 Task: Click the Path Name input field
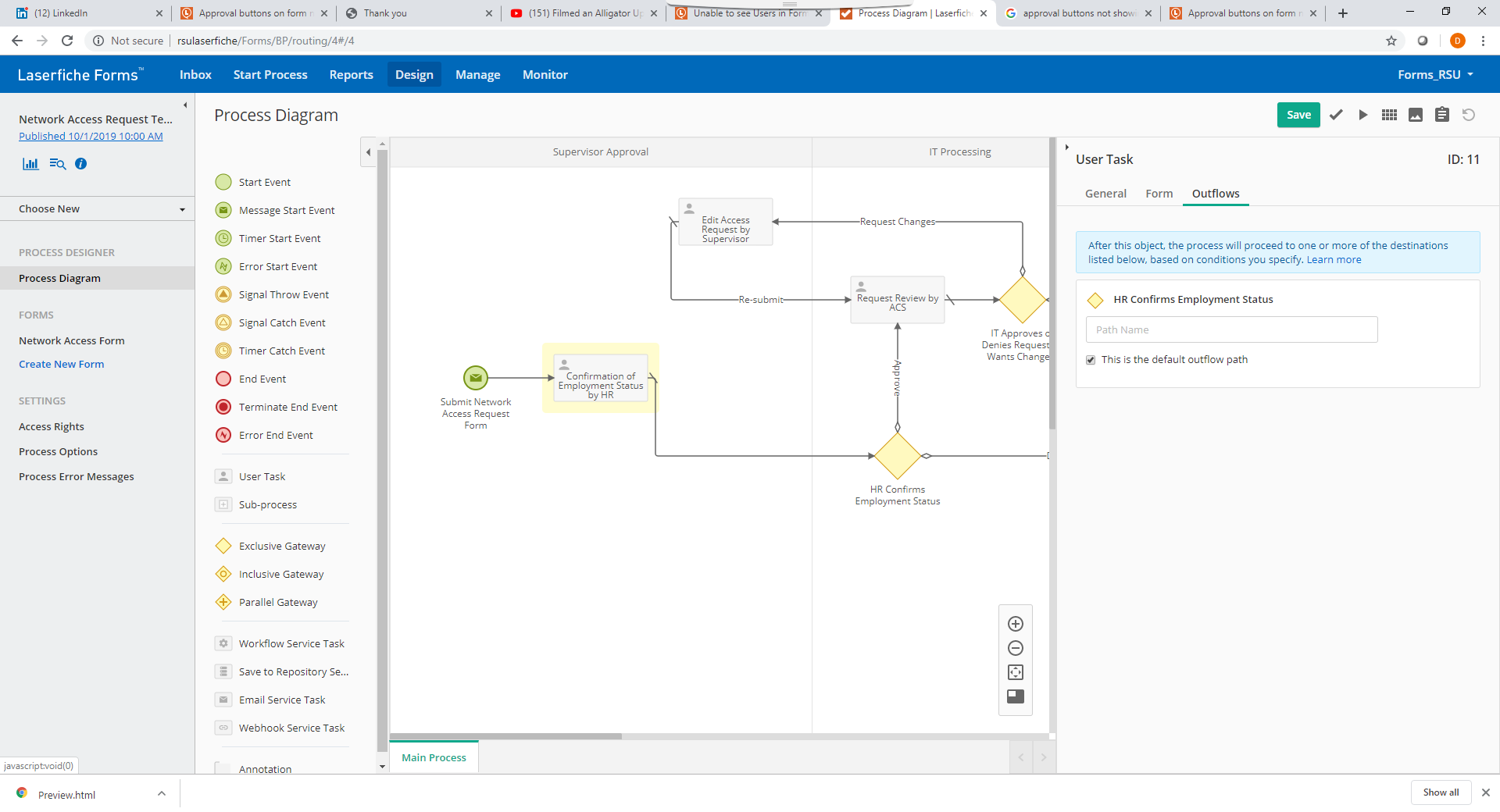tap(1231, 329)
